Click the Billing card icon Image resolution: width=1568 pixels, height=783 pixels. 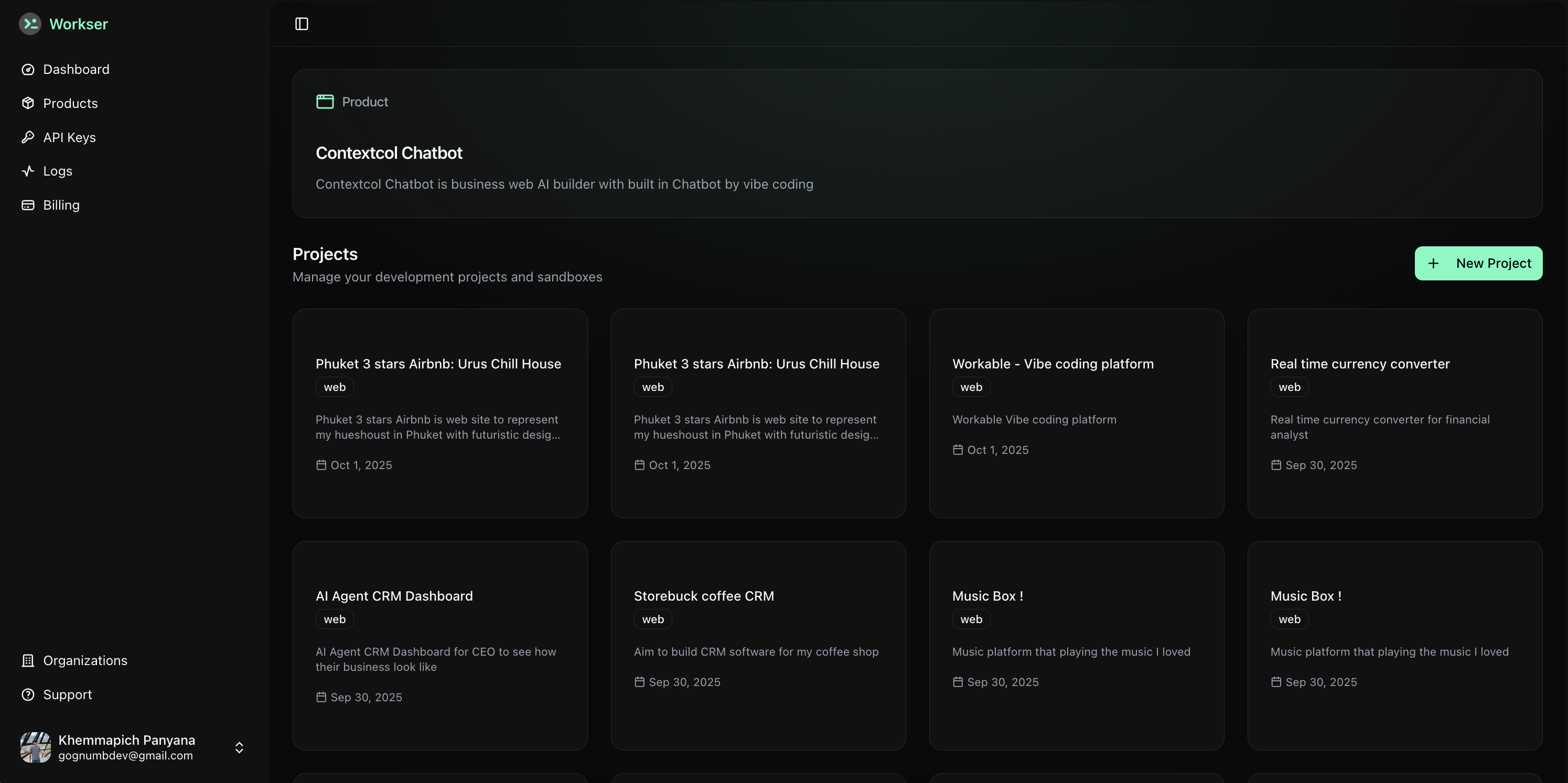point(28,205)
